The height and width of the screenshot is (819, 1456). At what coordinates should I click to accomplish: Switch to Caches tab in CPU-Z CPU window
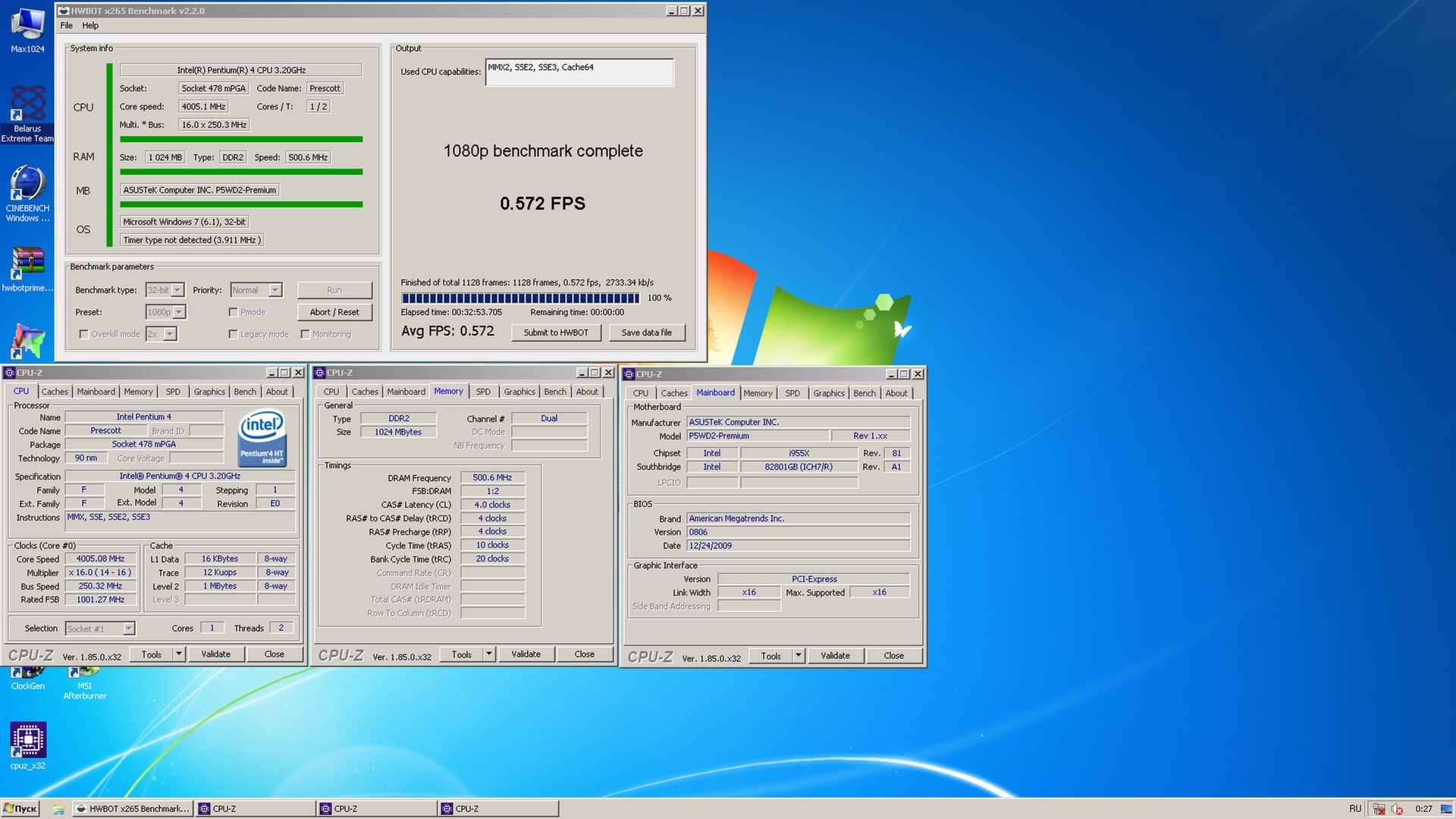[x=55, y=391]
